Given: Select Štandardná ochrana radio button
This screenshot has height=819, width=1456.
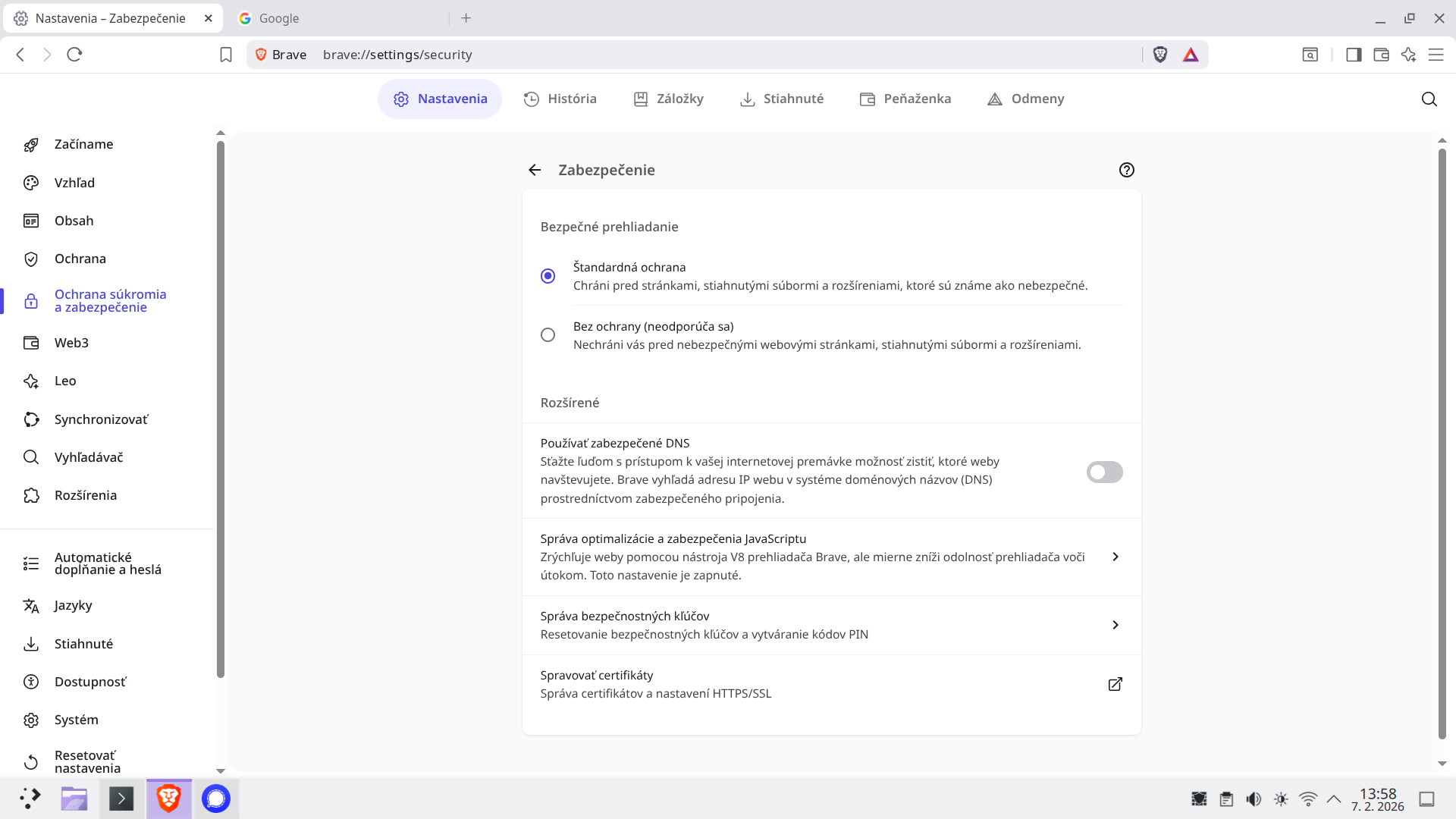Looking at the screenshot, I should click(548, 276).
